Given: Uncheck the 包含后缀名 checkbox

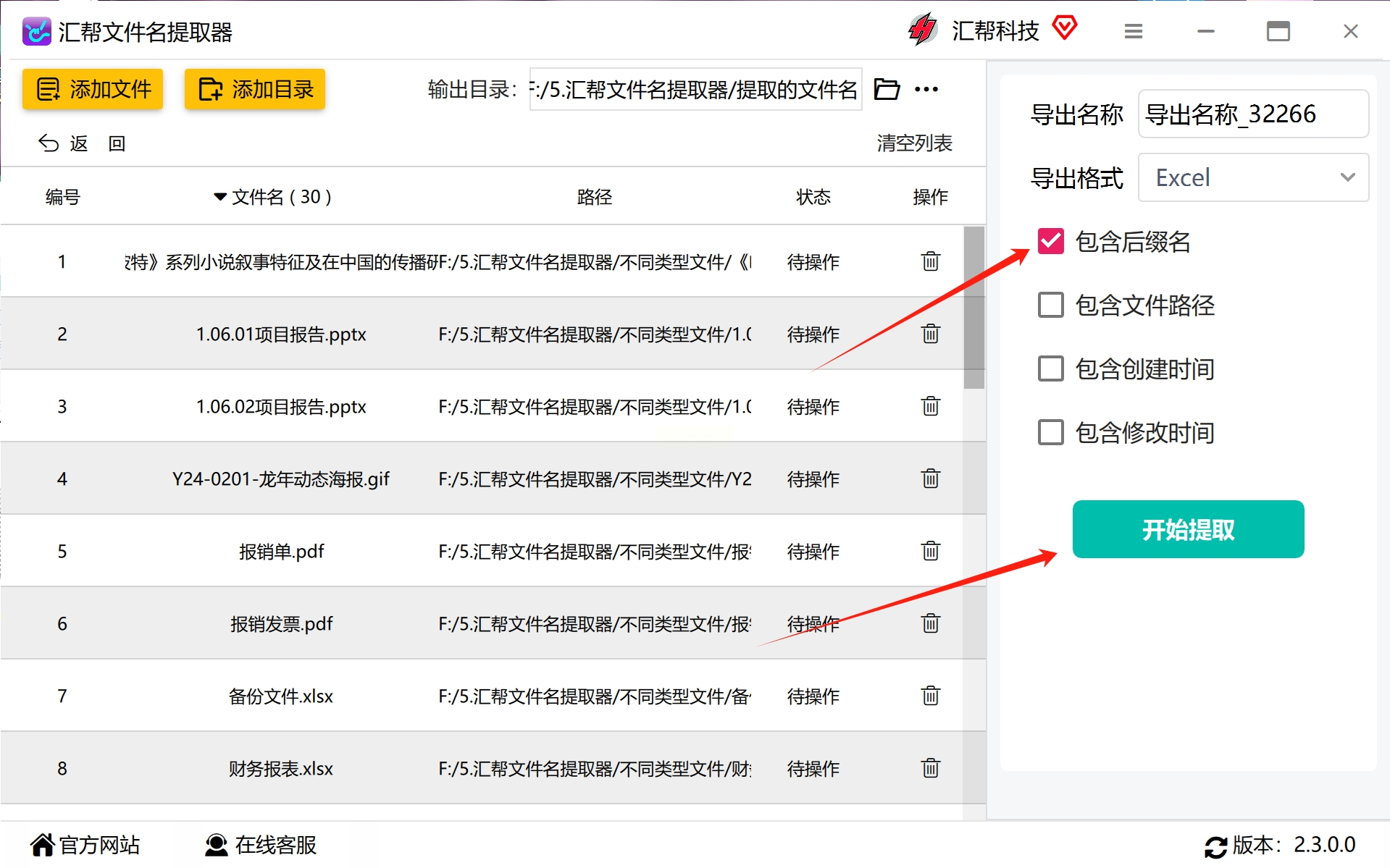Looking at the screenshot, I should click(1051, 241).
